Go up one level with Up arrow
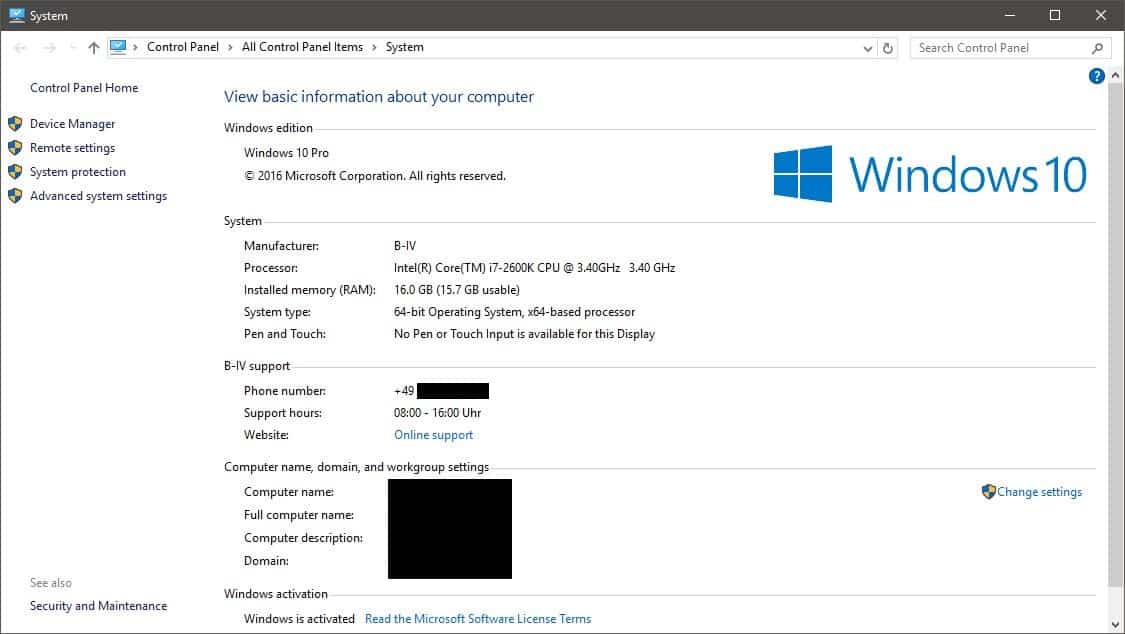The width and height of the screenshot is (1125, 634). tap(93, 48)
